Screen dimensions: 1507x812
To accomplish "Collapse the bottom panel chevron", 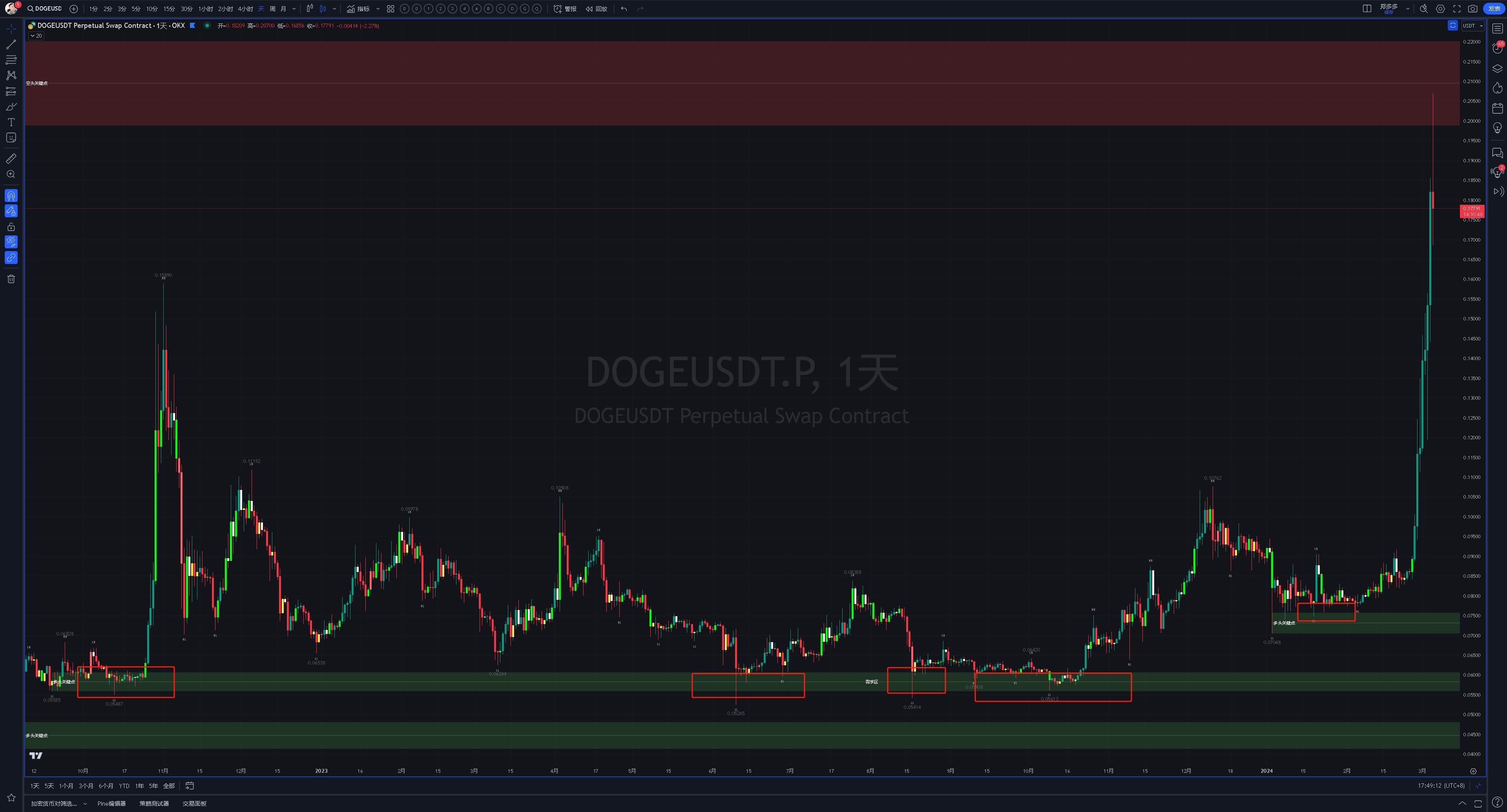I will click(x=1462, y=803).
